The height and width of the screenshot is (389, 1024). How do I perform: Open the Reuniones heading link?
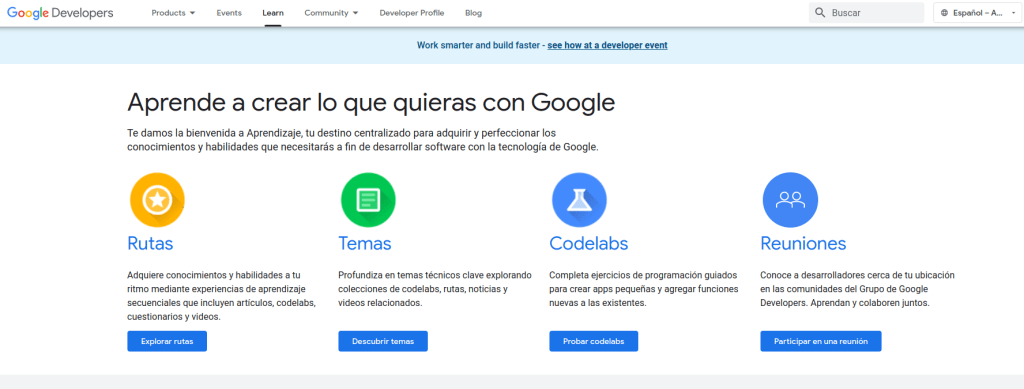[803, 243]
